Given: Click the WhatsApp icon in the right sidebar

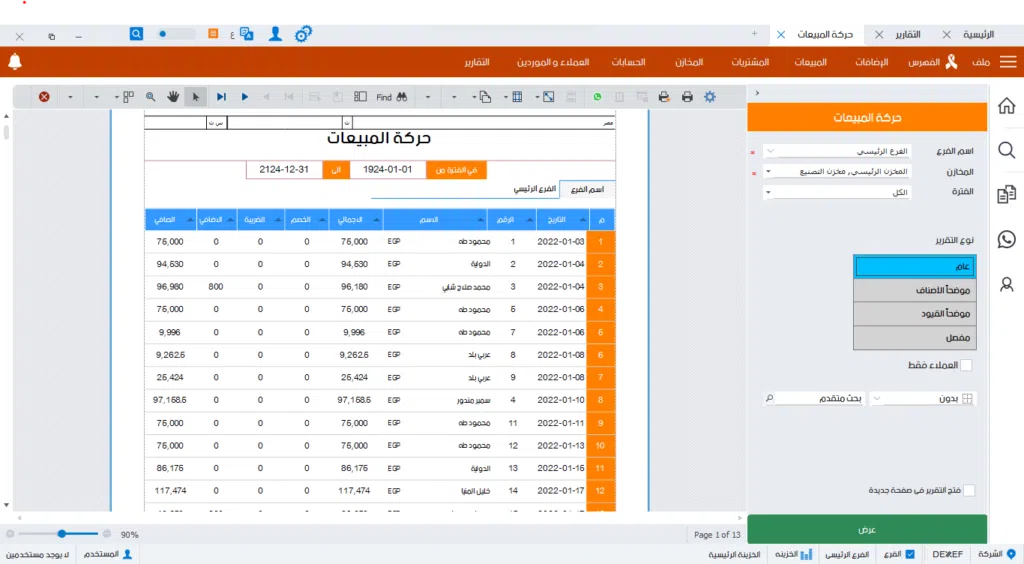Looking at the screenshot, I should coord(1007,239).
